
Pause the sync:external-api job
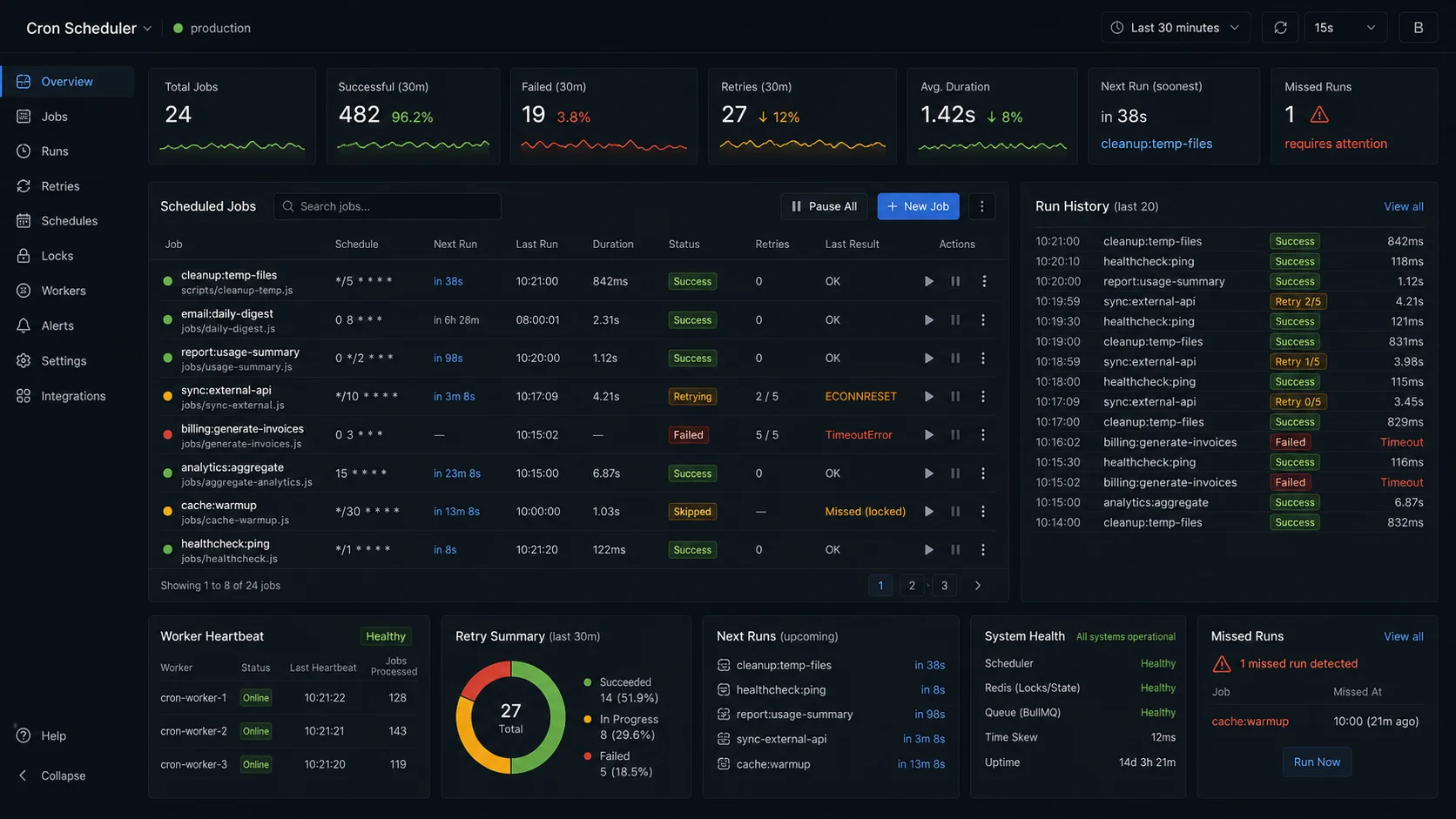(x=955, y=397)
